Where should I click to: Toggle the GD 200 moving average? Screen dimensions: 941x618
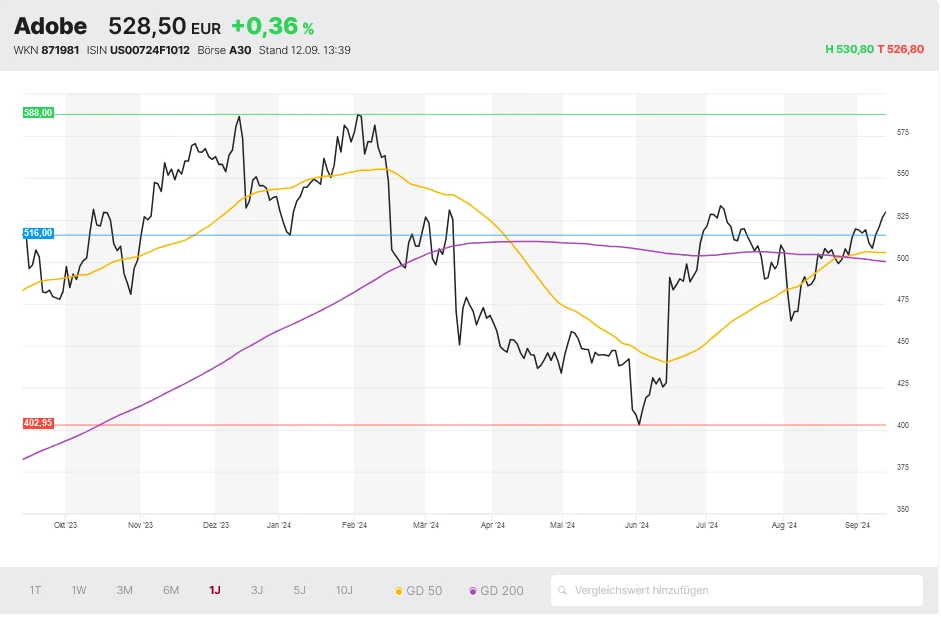[496, 591]
